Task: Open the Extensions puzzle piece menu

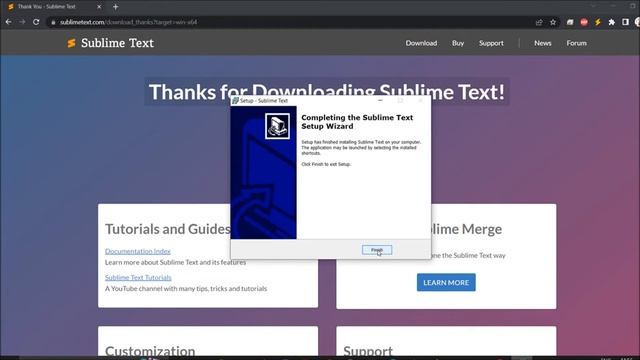Action: click(611, 22)
